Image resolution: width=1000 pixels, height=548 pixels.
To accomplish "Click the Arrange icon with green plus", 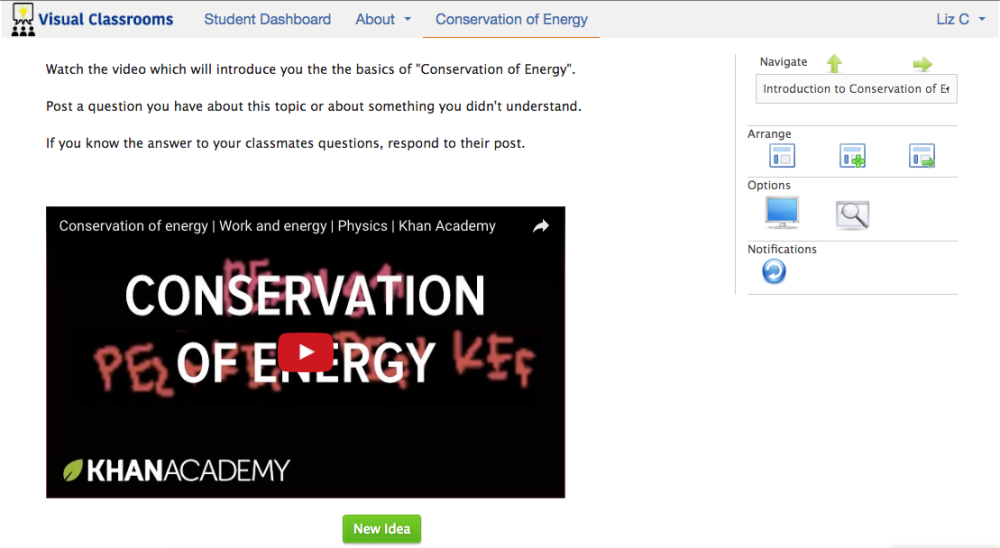I will click(852, 156).
